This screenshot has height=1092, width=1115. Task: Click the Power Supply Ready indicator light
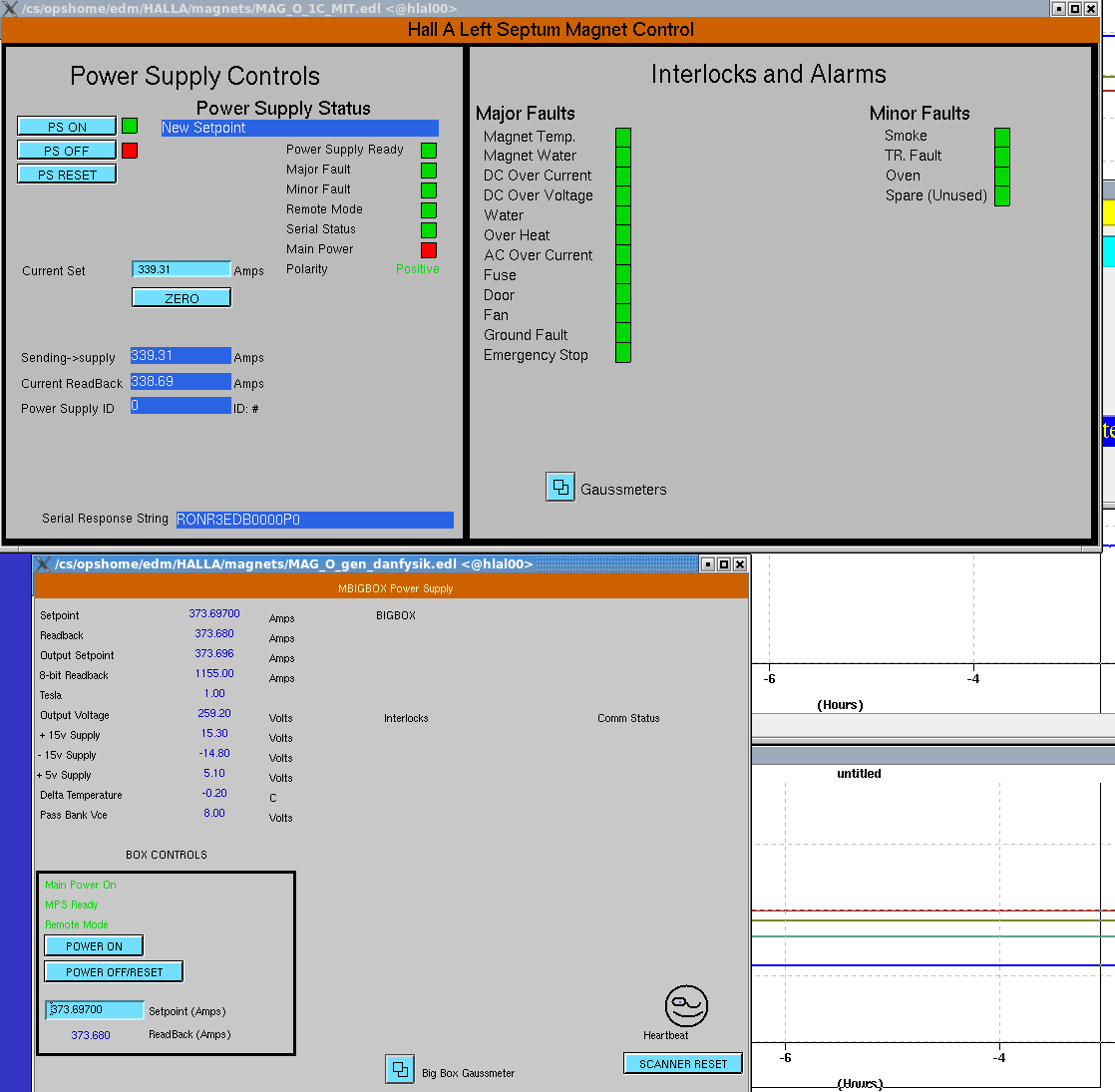tap(429, 150)
